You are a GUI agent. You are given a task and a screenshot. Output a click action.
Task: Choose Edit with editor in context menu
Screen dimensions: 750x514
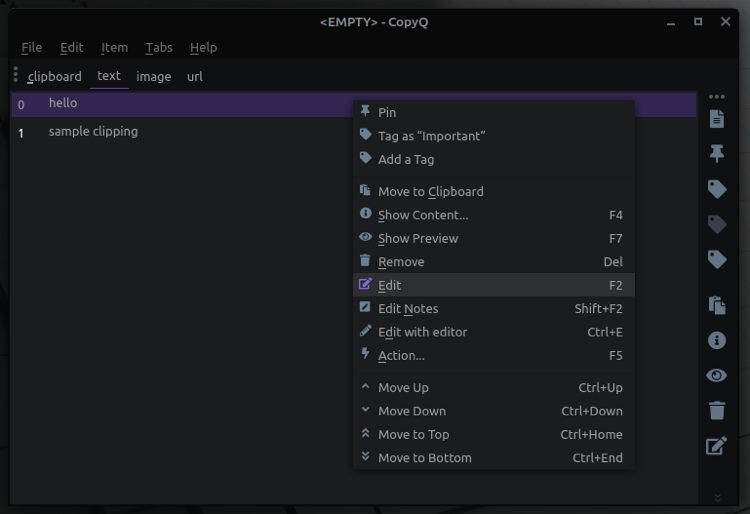494,332
